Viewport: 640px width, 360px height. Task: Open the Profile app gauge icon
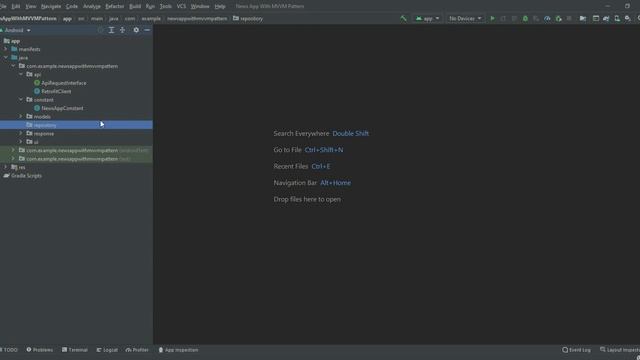pos(547,18)
